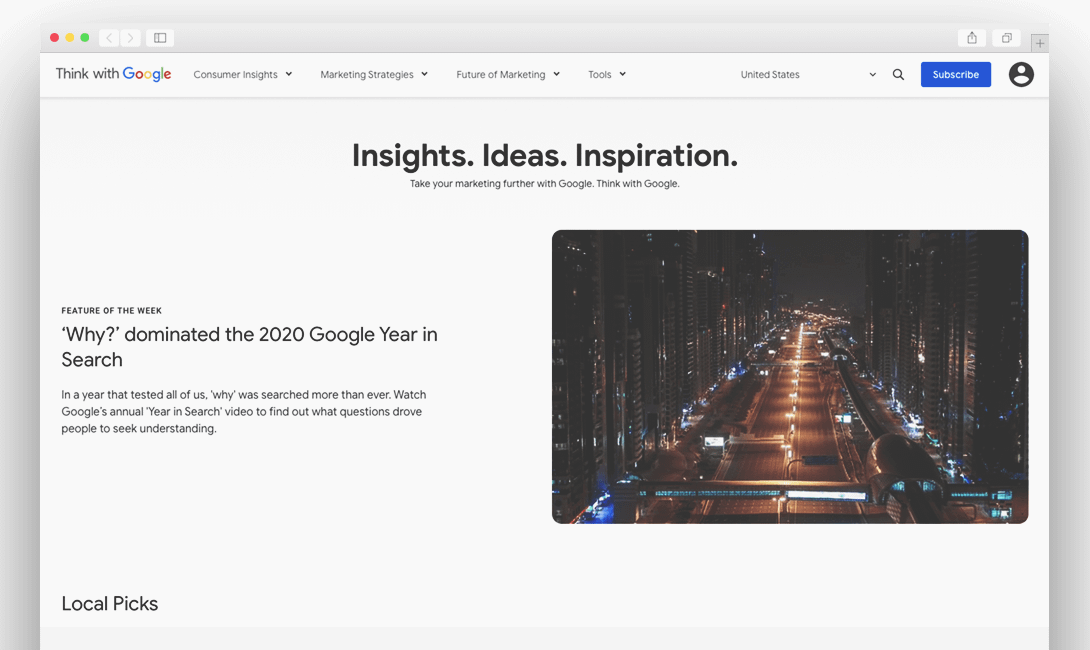Open search with the magnifier icon
This screenshot has width=1090, height=650.
898,74
